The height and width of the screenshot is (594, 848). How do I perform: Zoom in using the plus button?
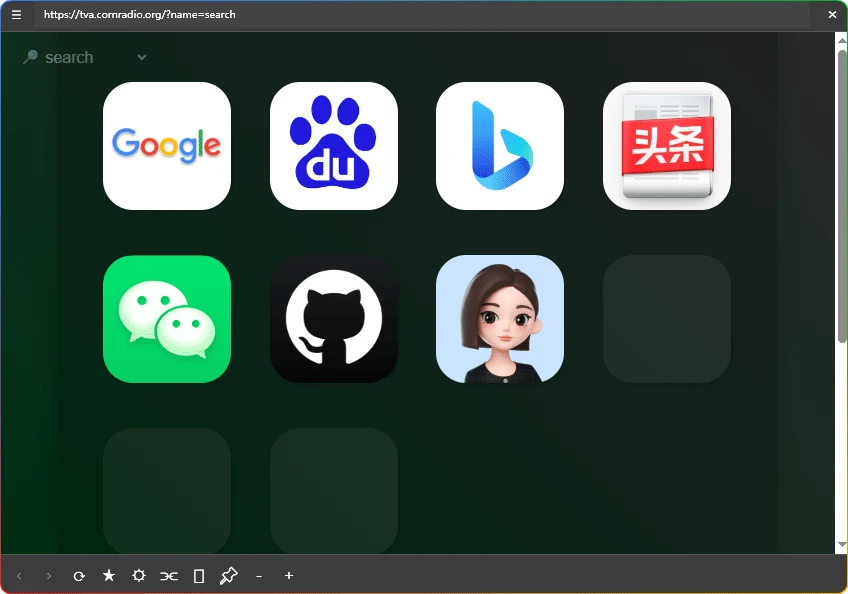289,575
